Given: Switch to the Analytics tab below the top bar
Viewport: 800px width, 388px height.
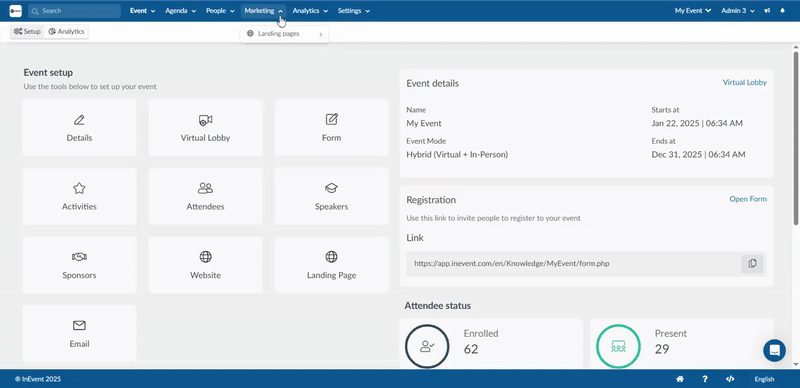Looking at the screenshot, I should (x=66, y=32).
